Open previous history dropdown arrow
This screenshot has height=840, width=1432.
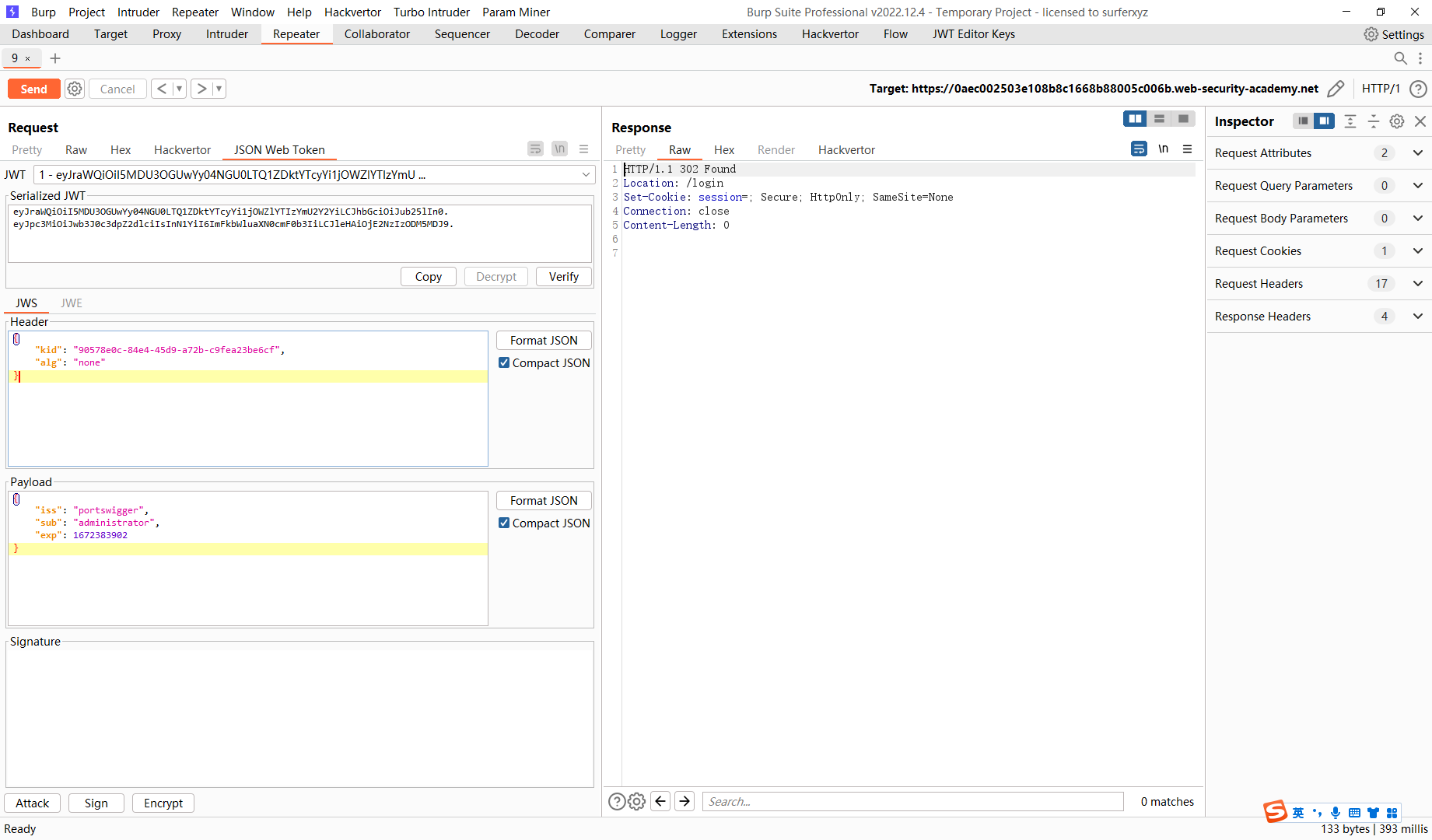pos(179,89)
